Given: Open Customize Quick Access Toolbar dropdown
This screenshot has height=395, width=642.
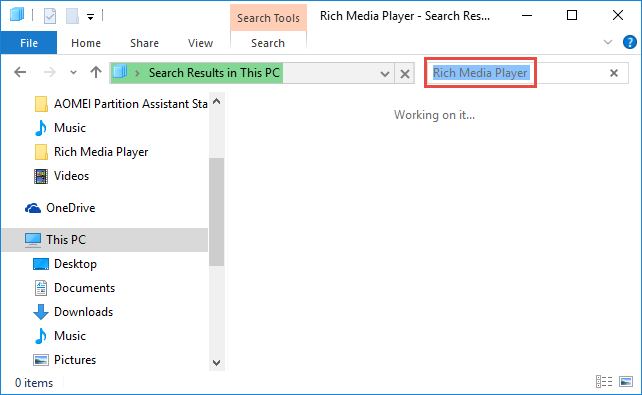Looking at the screenshot, I should pos(90,17).
